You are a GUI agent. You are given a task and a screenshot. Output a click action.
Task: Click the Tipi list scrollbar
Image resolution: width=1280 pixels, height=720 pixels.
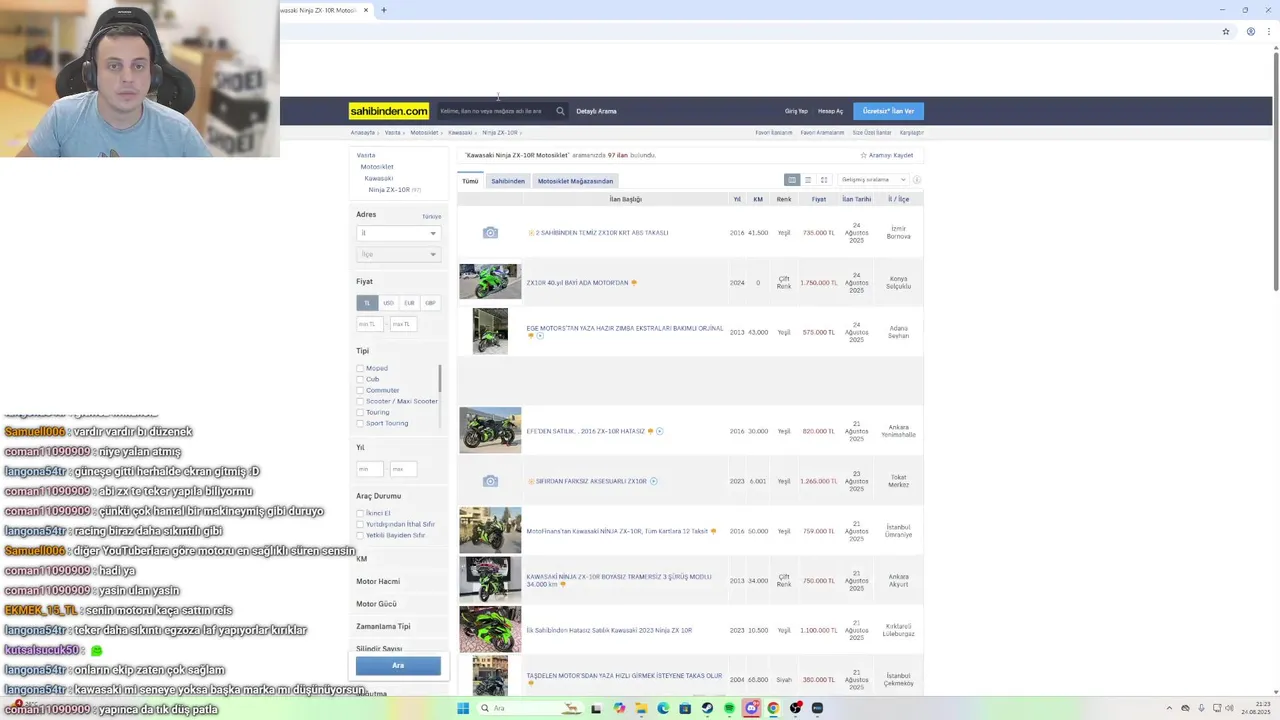(440, 378)
